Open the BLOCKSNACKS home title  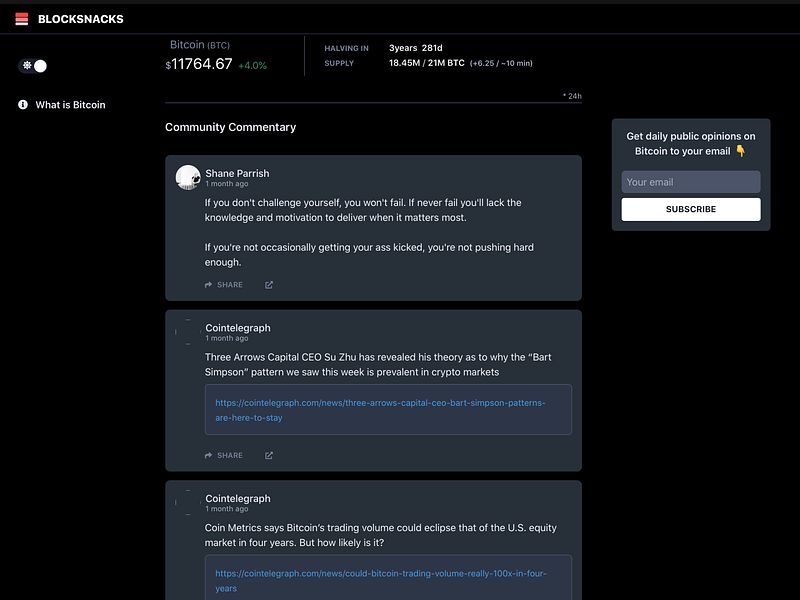pyautogui.click(x=81, y=19)
